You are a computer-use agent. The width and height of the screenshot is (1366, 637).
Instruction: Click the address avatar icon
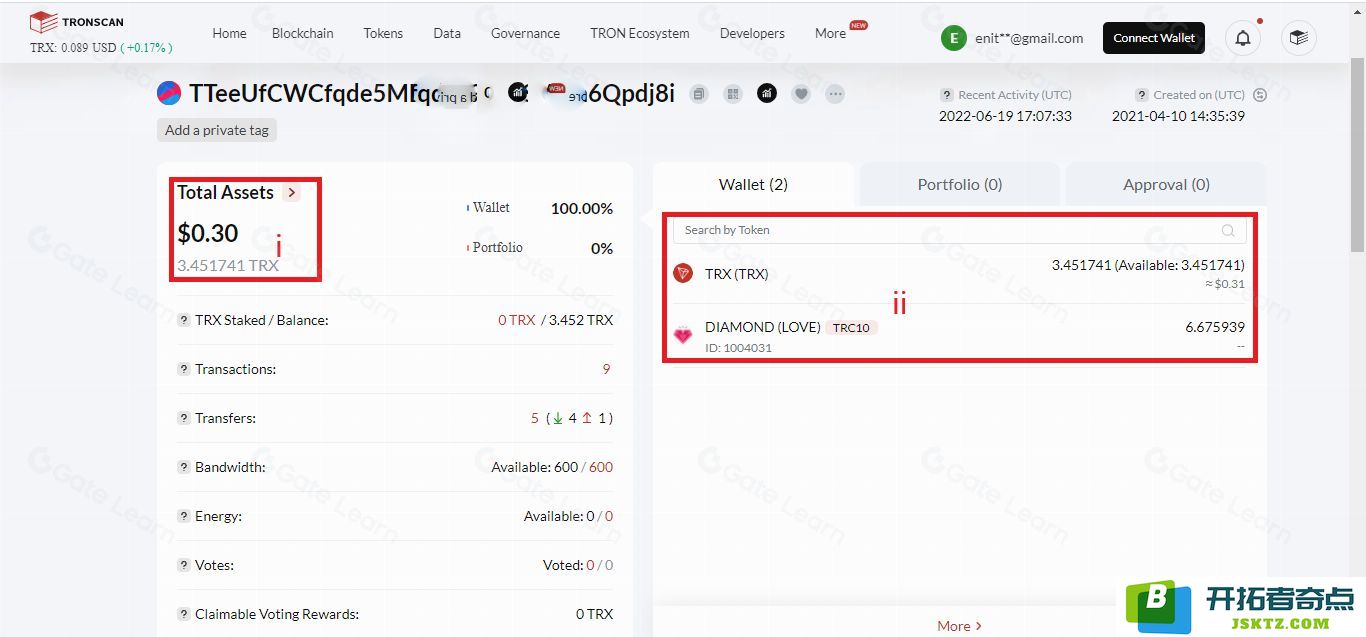click(x=169, y=94)
